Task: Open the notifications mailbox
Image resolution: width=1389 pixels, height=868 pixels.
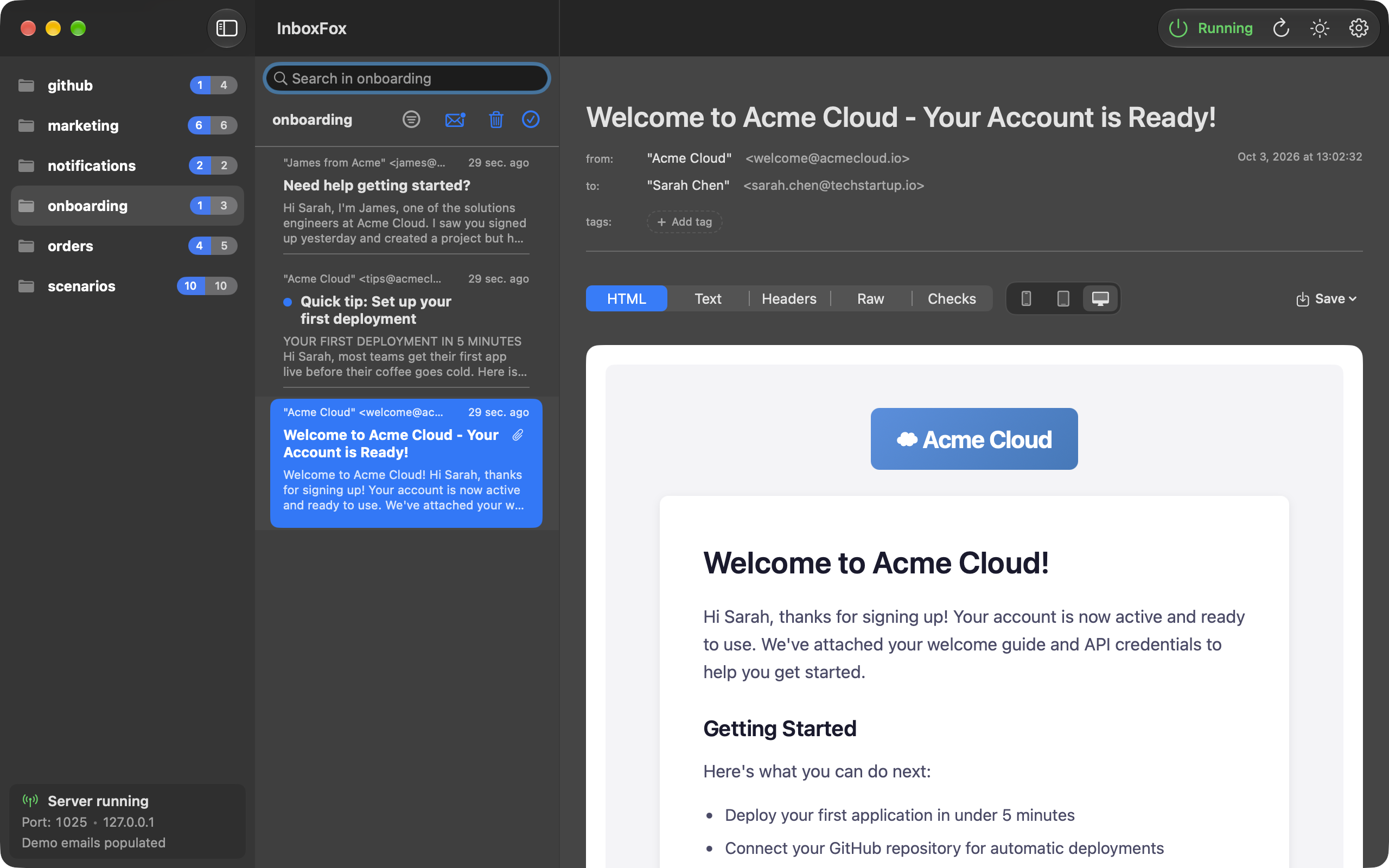Action: pyautogui.click(x=128, y=165)
